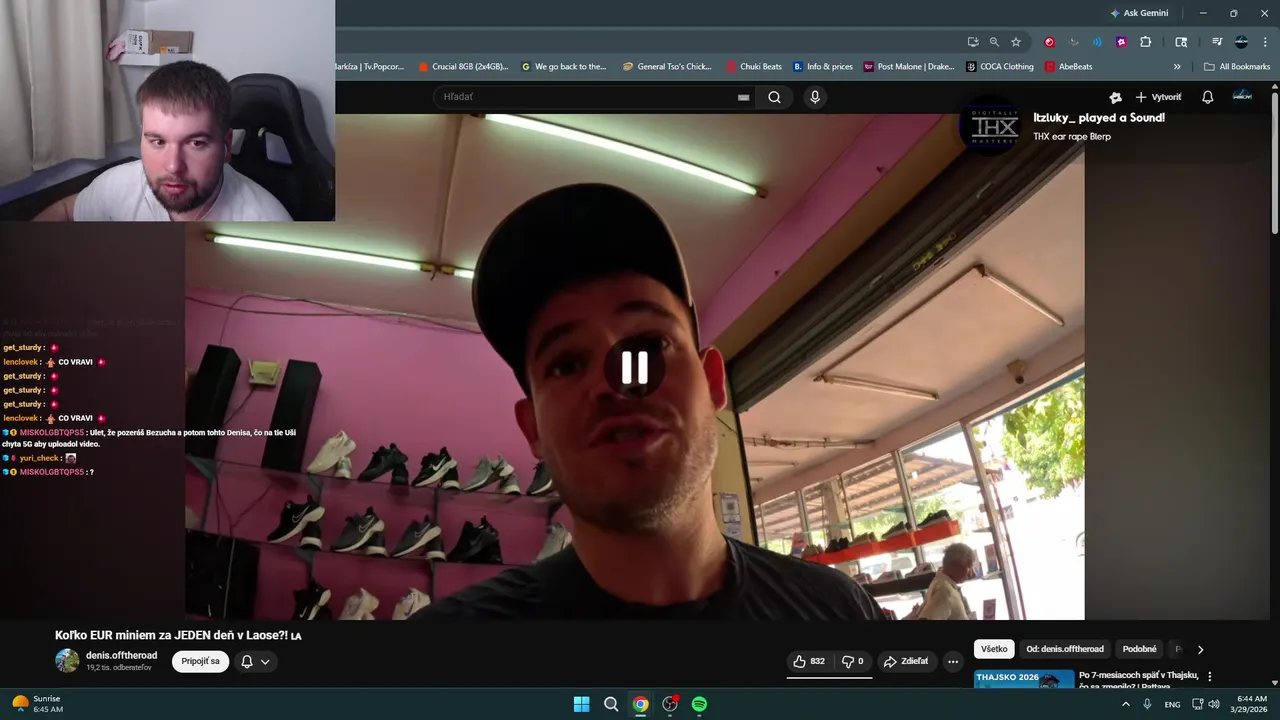Open the We go back to the... bookmark

[564, 67]
